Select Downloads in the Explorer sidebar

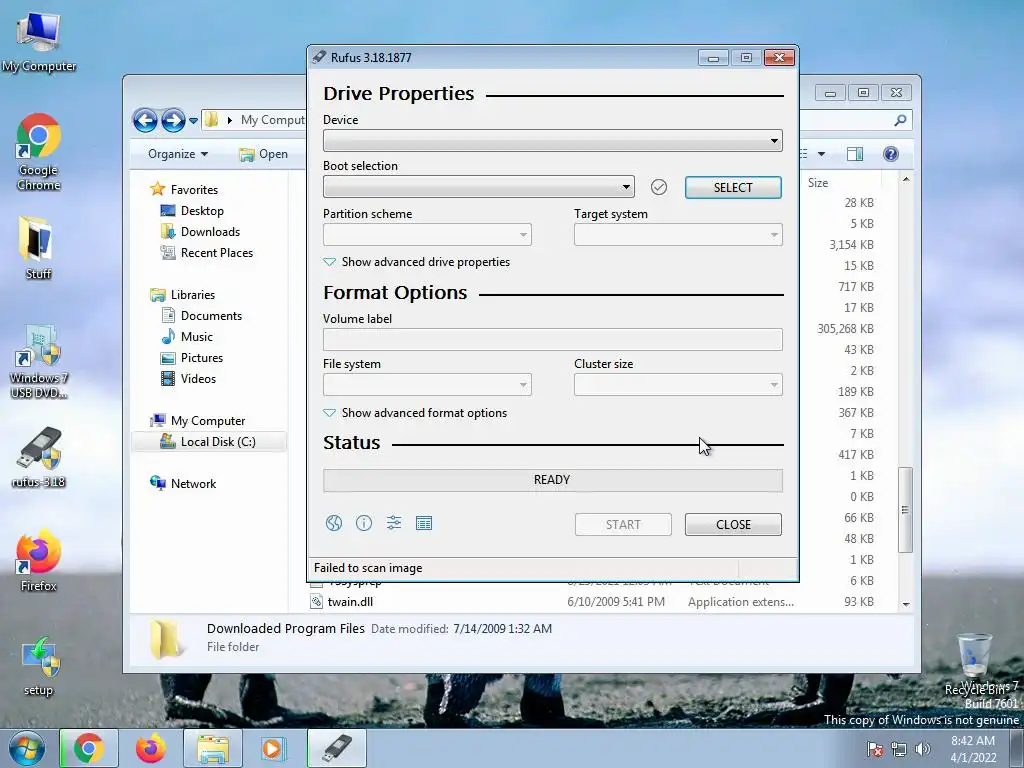(200, 232)
